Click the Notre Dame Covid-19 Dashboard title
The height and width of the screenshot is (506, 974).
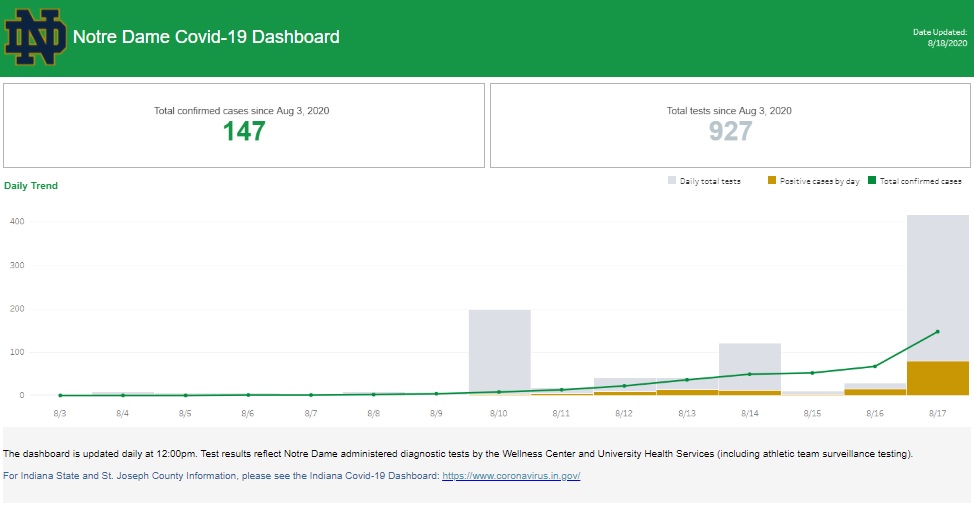(x=206, y=37)
